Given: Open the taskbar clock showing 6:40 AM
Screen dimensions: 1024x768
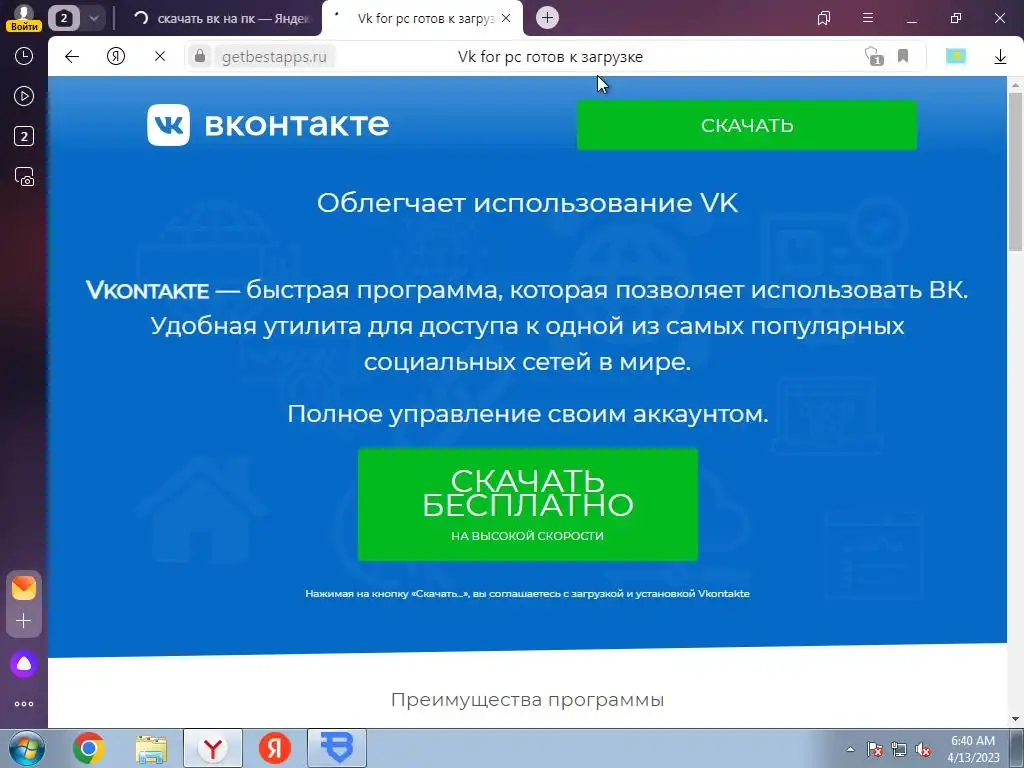Looking at the screenshot, I should tap(973, 749).
